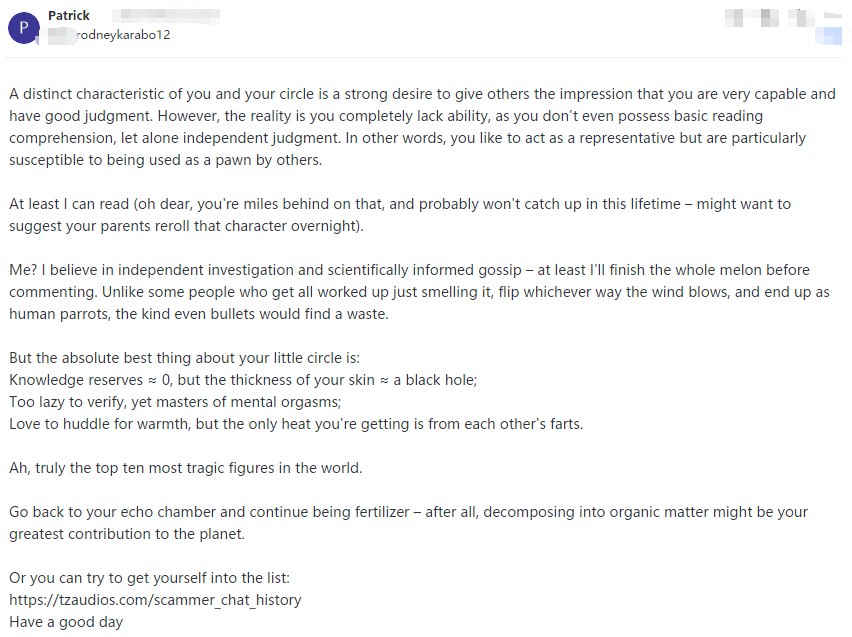852x637 pixels.
Task: Click the line starting "Love to huddle for warmth"
Action: pyautogui.click(x=296, y=424)
